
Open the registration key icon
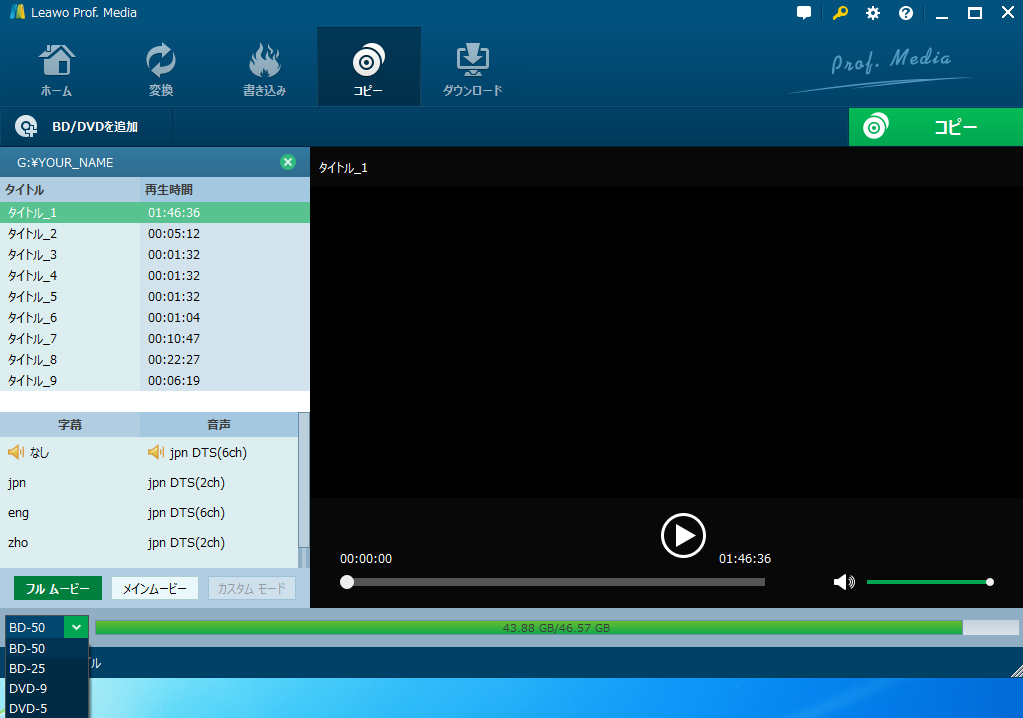[x=840, y=12]
